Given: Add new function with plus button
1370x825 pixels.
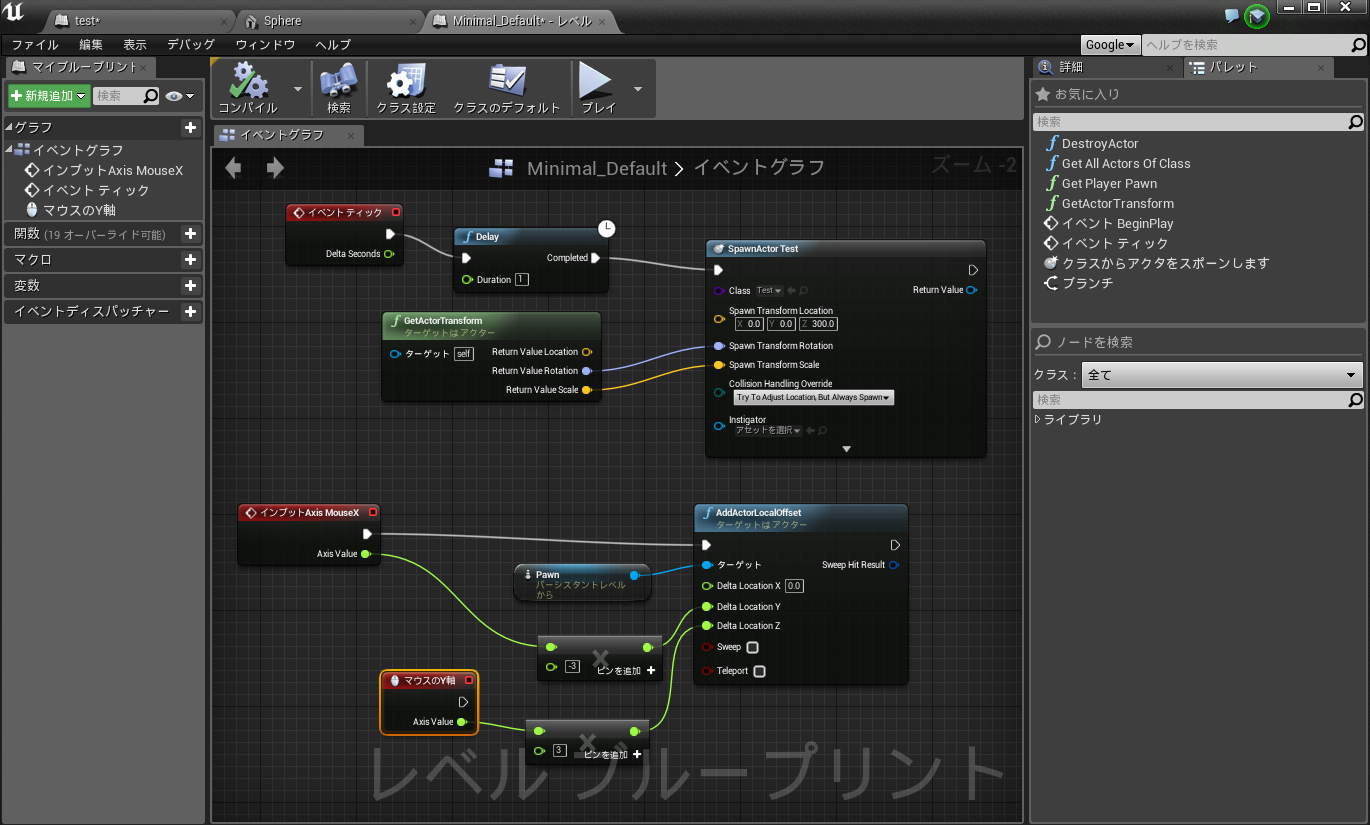Looking at the screenshot, I should pyautogui.click(x=190, y=234).
